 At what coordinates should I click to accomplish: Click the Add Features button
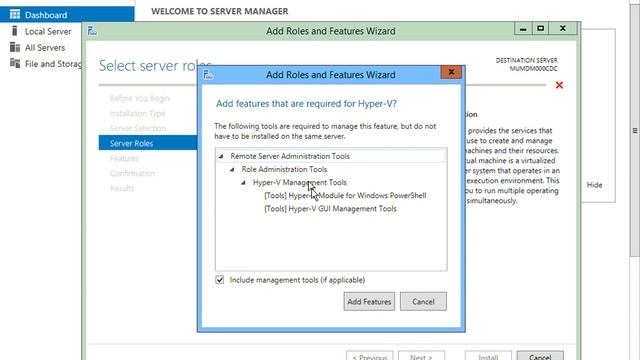pos(369,302)
